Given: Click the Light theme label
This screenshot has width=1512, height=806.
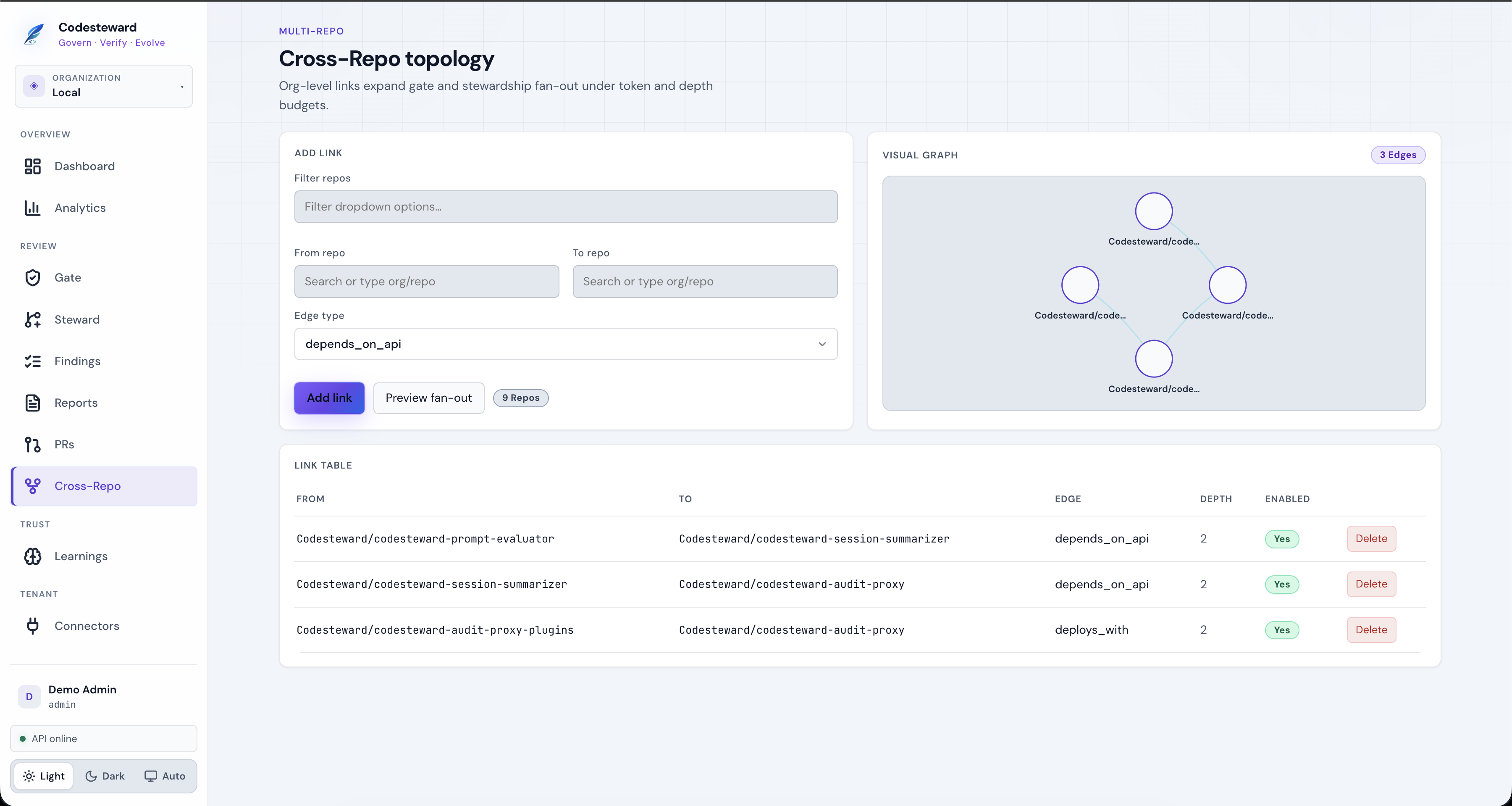Looking at the screenshot, I should (x=52, y=776).
